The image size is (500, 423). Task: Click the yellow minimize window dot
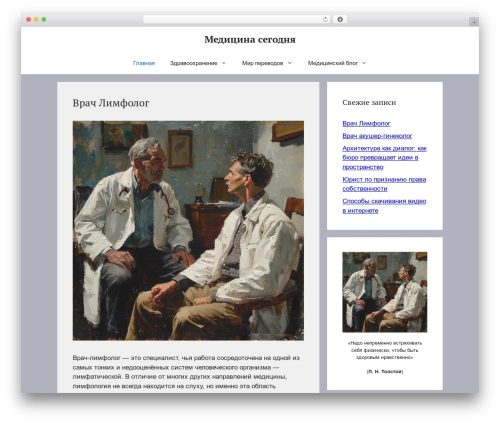[x=36, y=20]
